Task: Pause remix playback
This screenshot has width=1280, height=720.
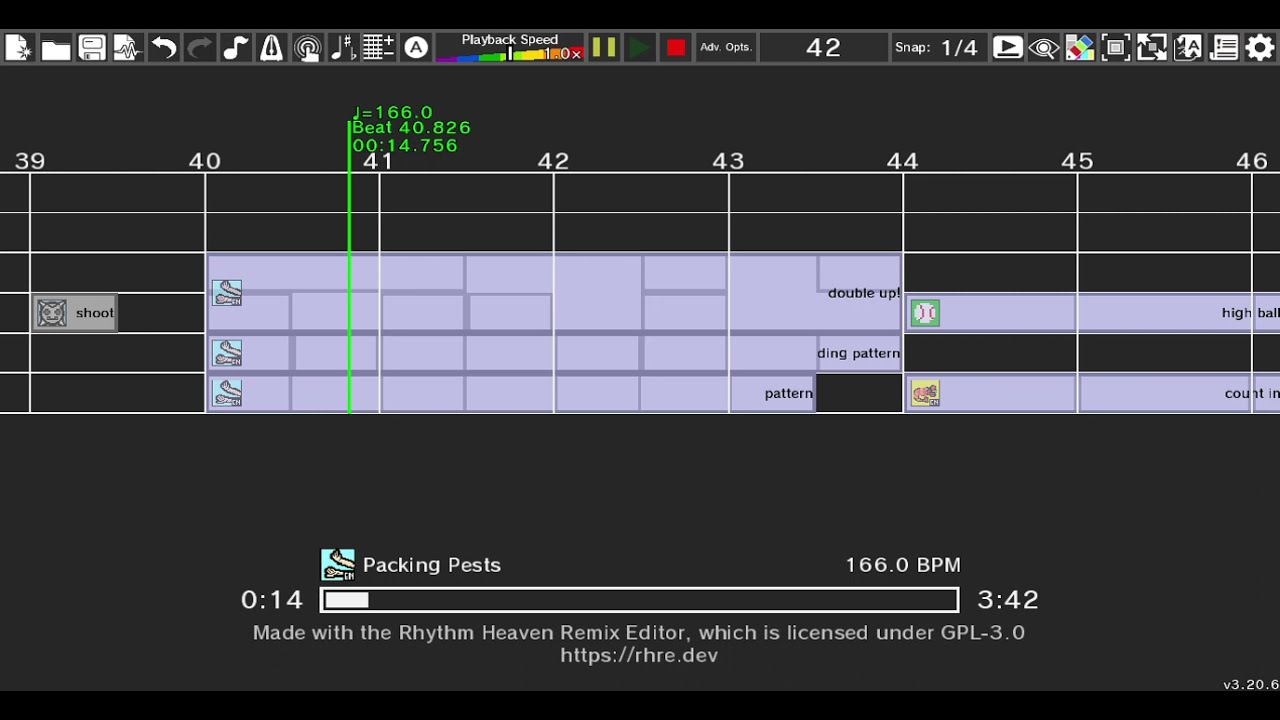Action: pyautogui.click(x=603, y=48)
